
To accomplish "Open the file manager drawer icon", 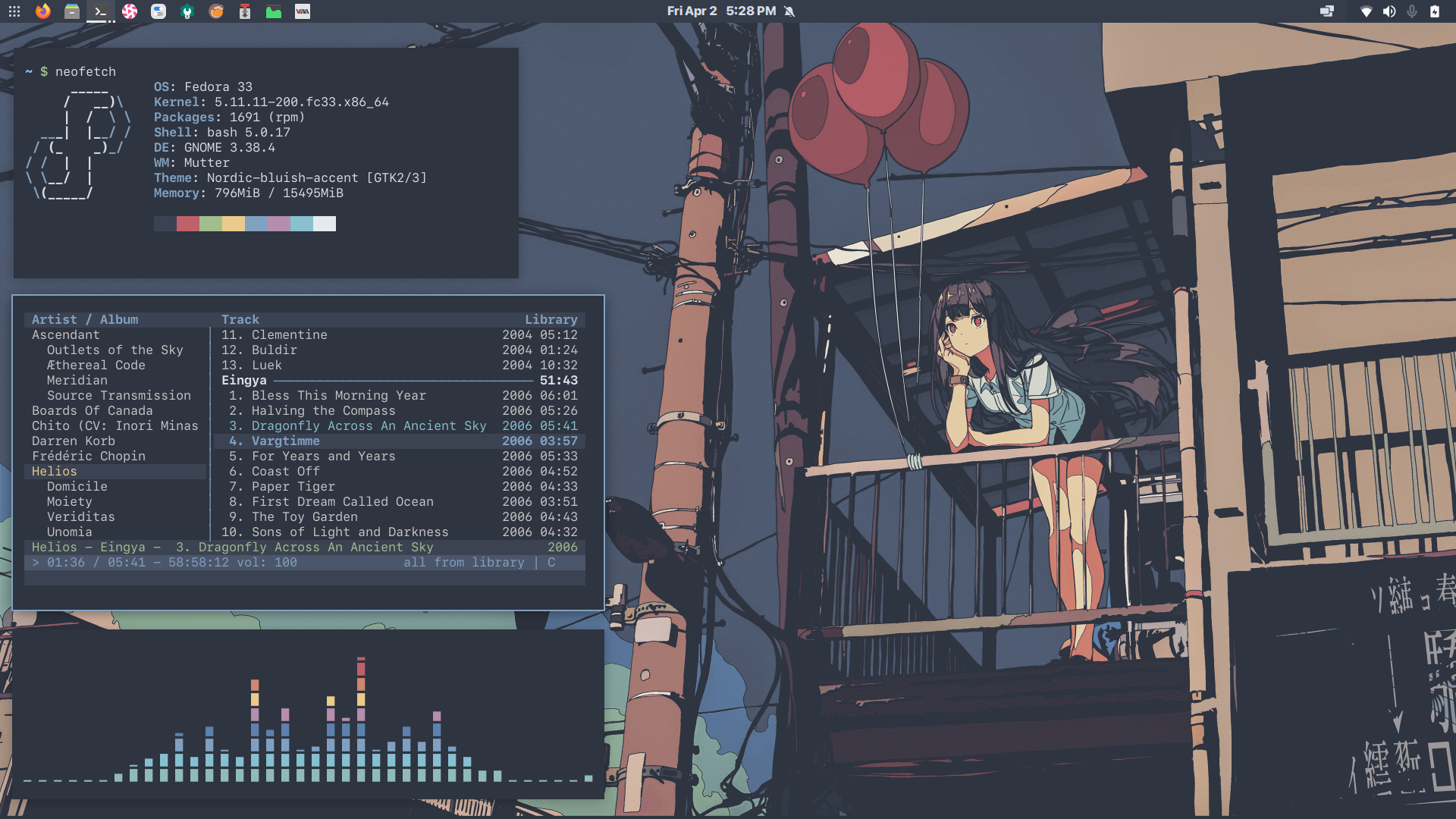I will point(72,11).
